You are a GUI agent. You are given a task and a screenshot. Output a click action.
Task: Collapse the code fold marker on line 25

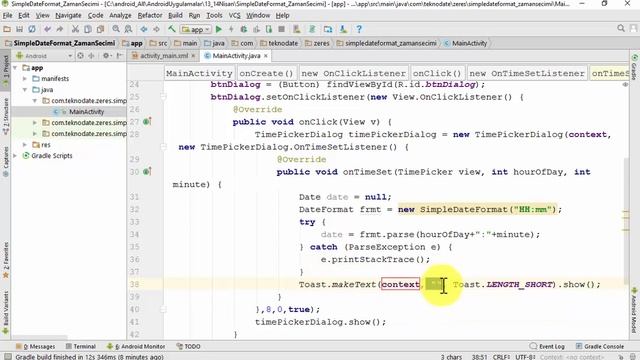pos(163,97)
